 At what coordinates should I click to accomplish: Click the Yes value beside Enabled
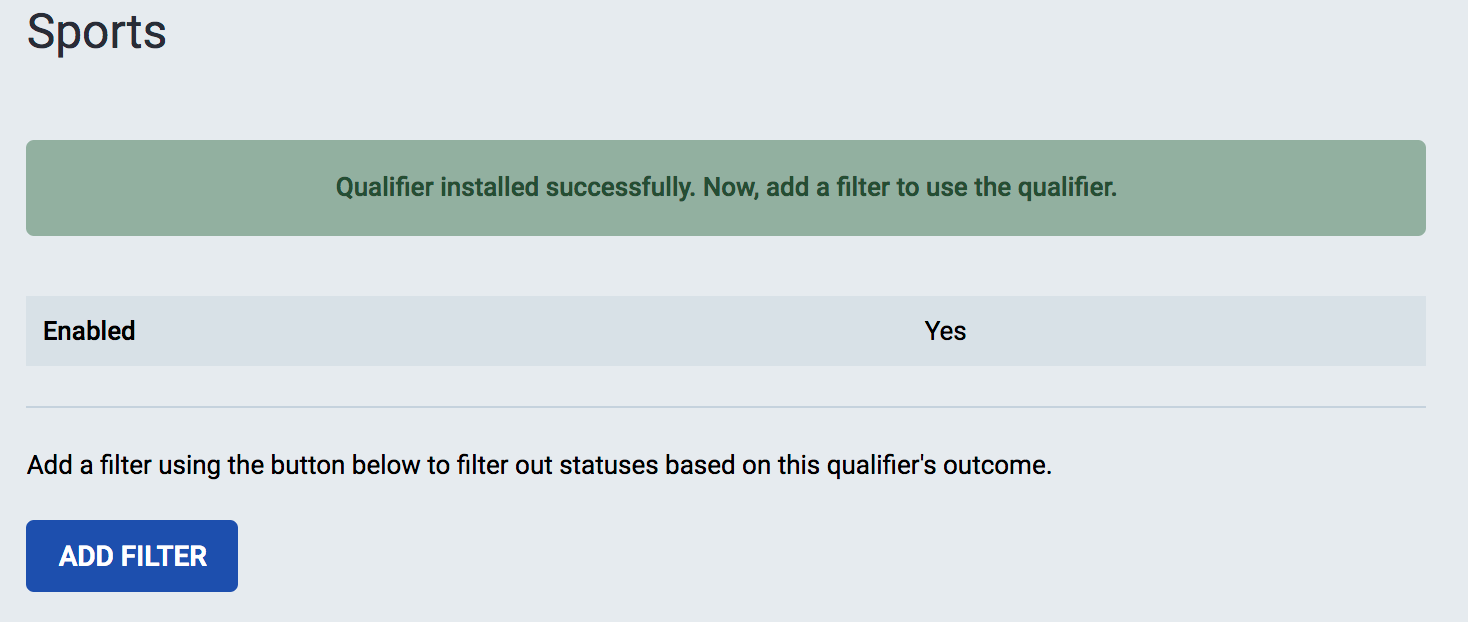tap(945, 331)
